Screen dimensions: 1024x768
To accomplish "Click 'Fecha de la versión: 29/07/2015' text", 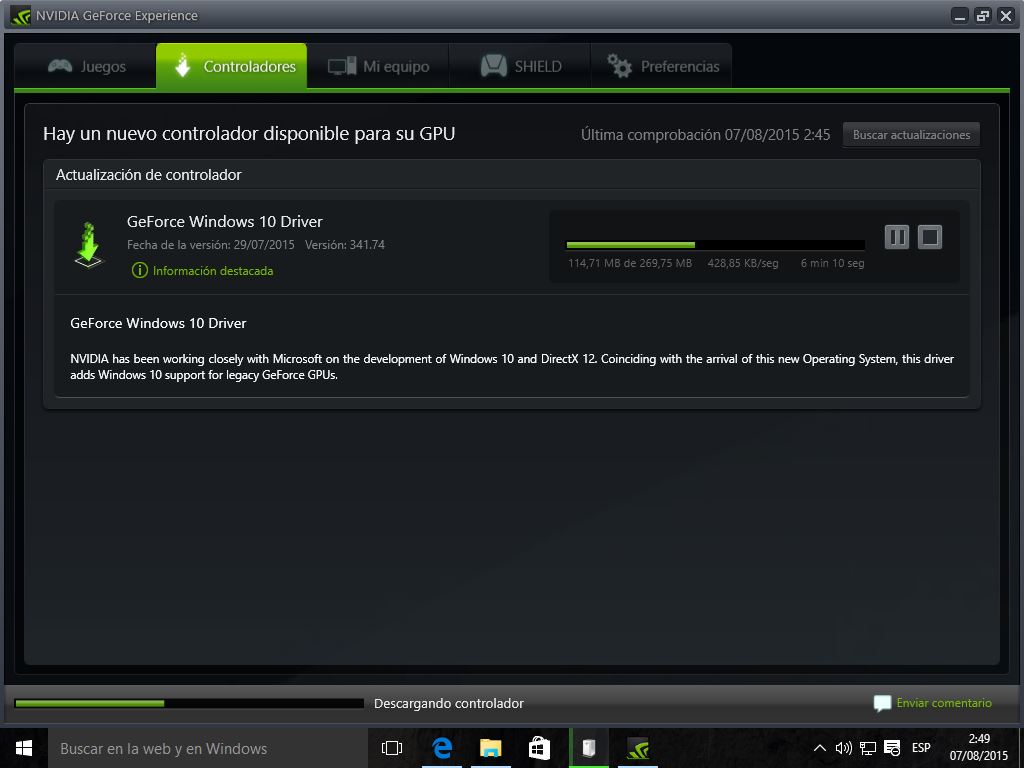I will (x=210, y=245).
